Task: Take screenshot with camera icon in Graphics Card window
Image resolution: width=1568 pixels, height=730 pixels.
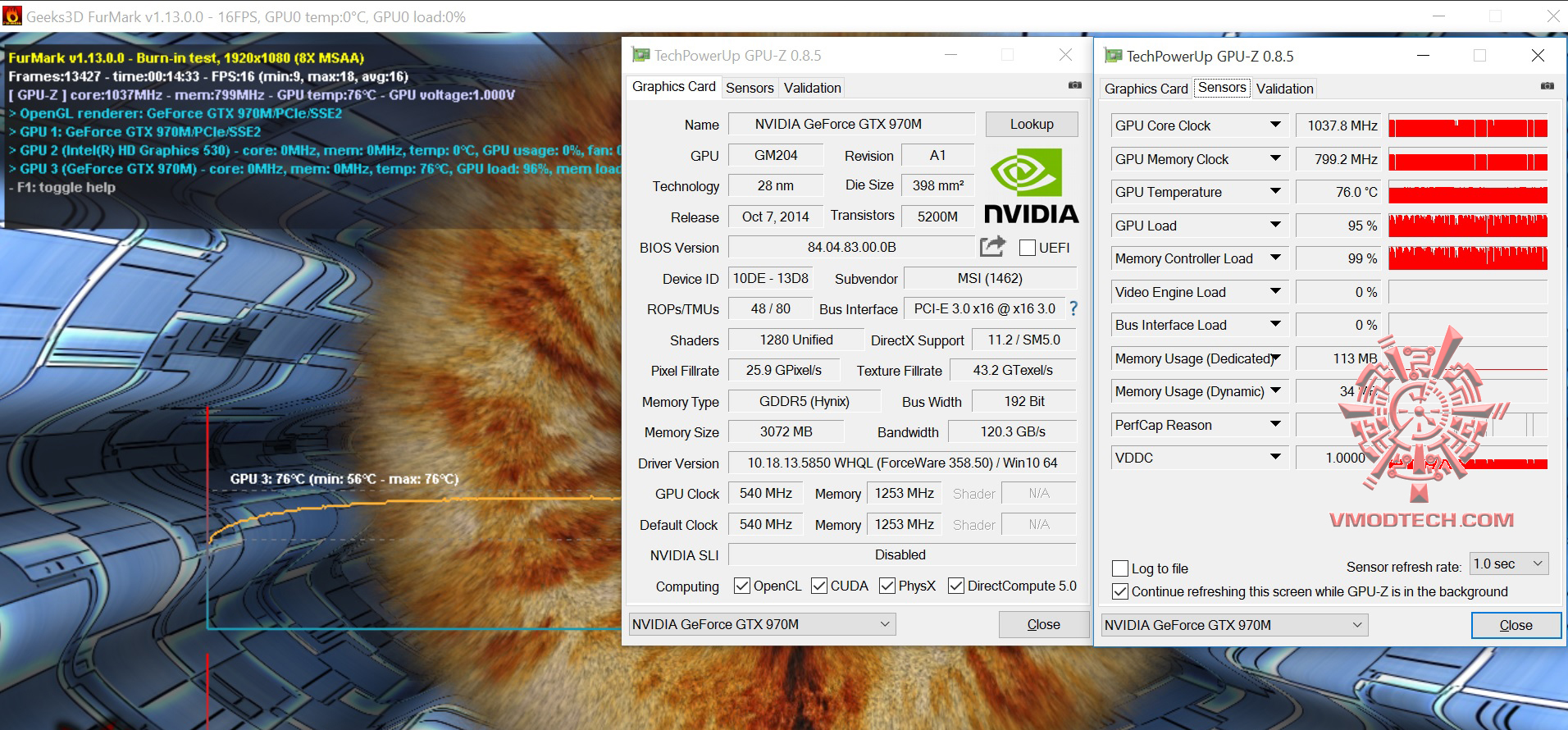Action: pyautogui.click(x=1075, y=85)
